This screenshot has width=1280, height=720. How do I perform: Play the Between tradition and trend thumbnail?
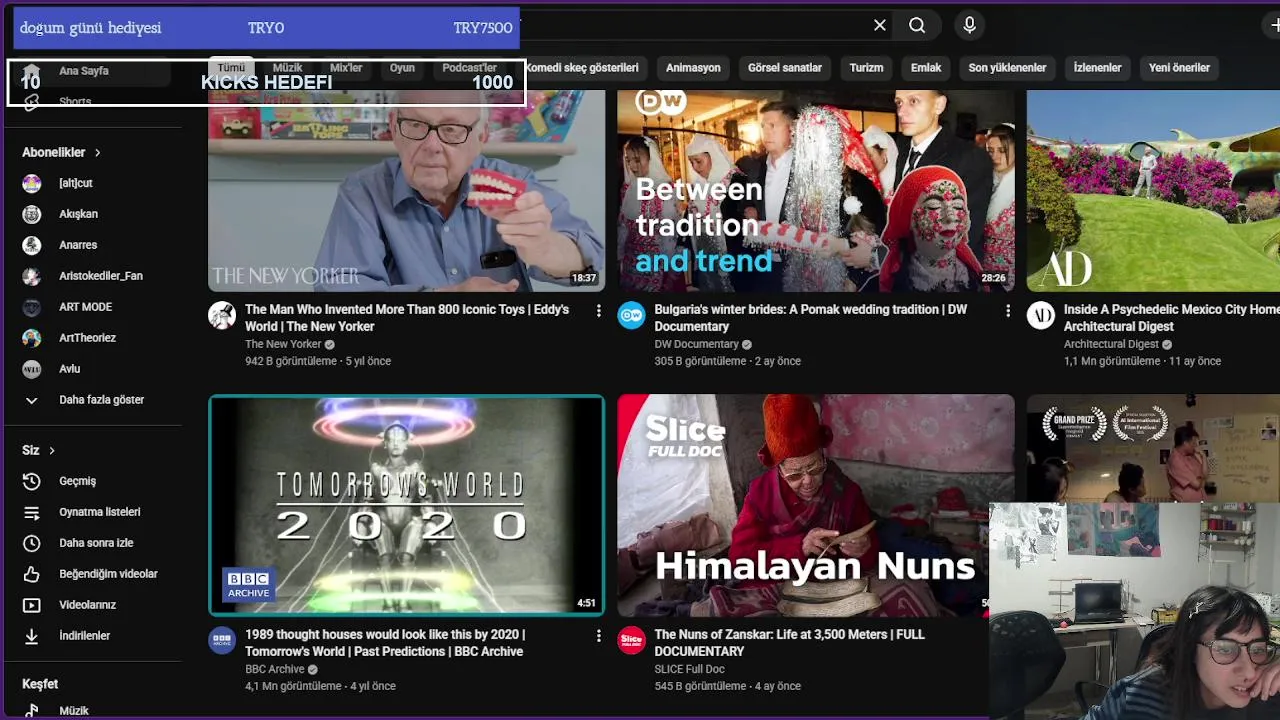click(815, 191)
